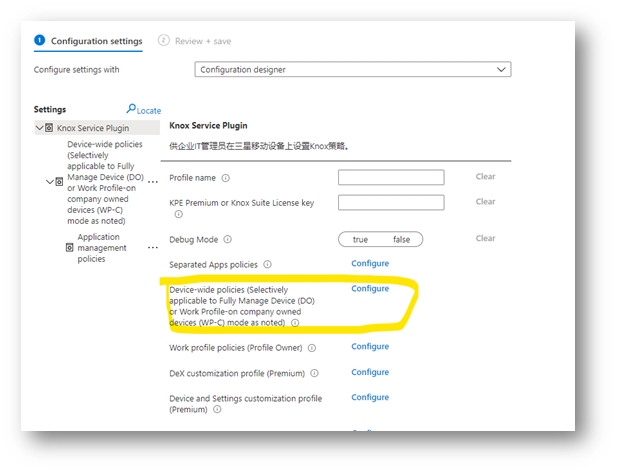Select Device-wide policies item in settings tree
Screen dimensions: 617x473
coord(105,182)
